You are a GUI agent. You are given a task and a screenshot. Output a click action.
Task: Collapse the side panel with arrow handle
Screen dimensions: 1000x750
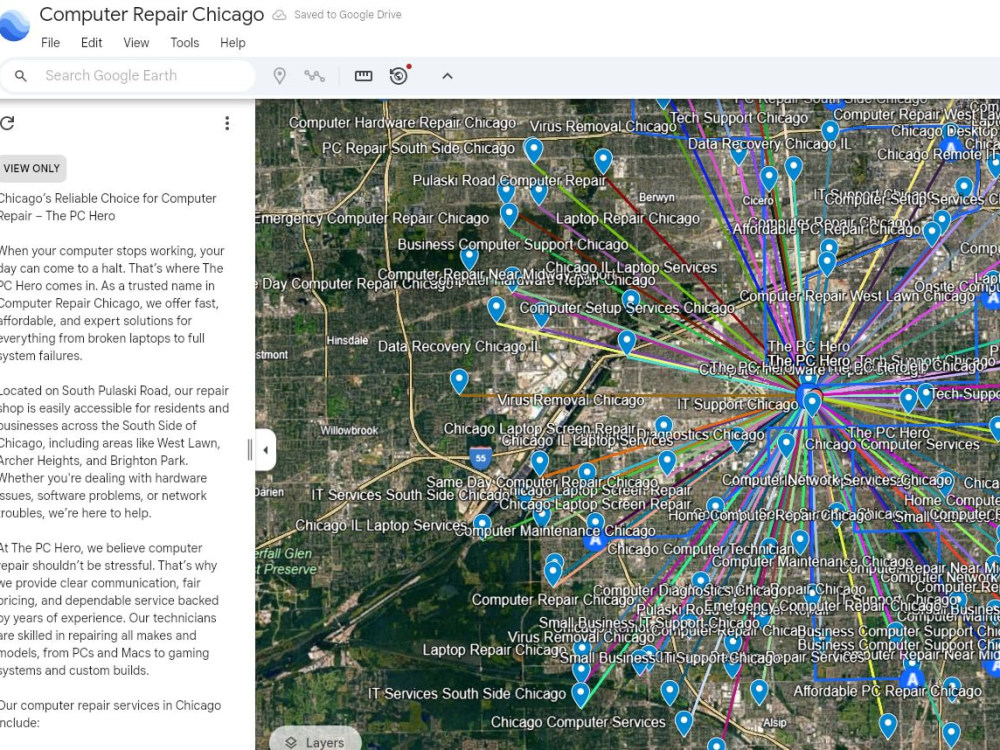click(x=265, y=450)
